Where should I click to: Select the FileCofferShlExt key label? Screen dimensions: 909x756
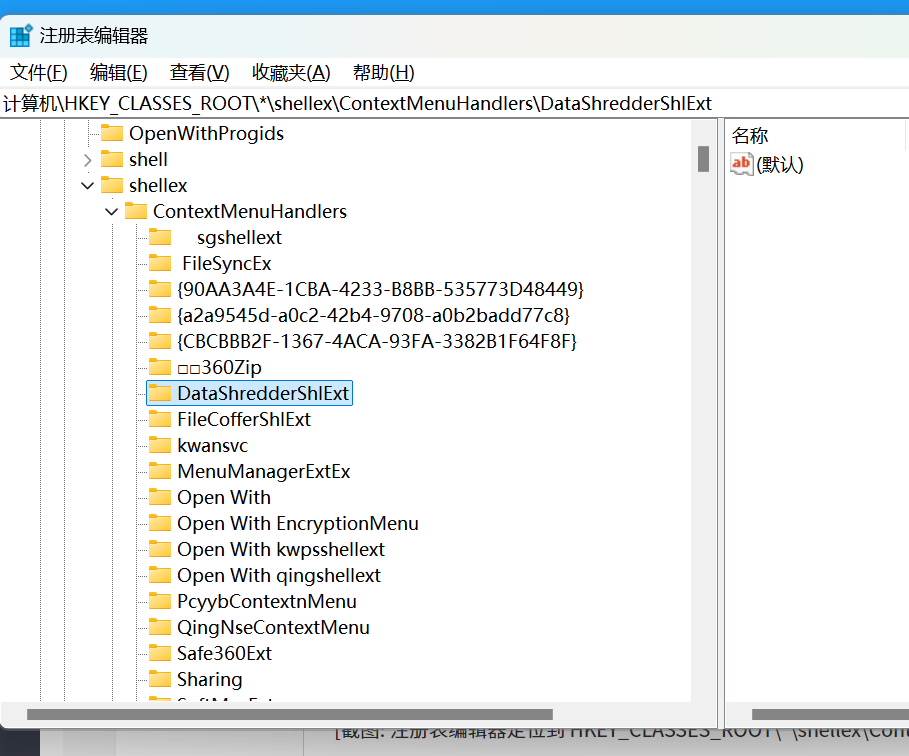pyautogui.click(x=244, y=420)
